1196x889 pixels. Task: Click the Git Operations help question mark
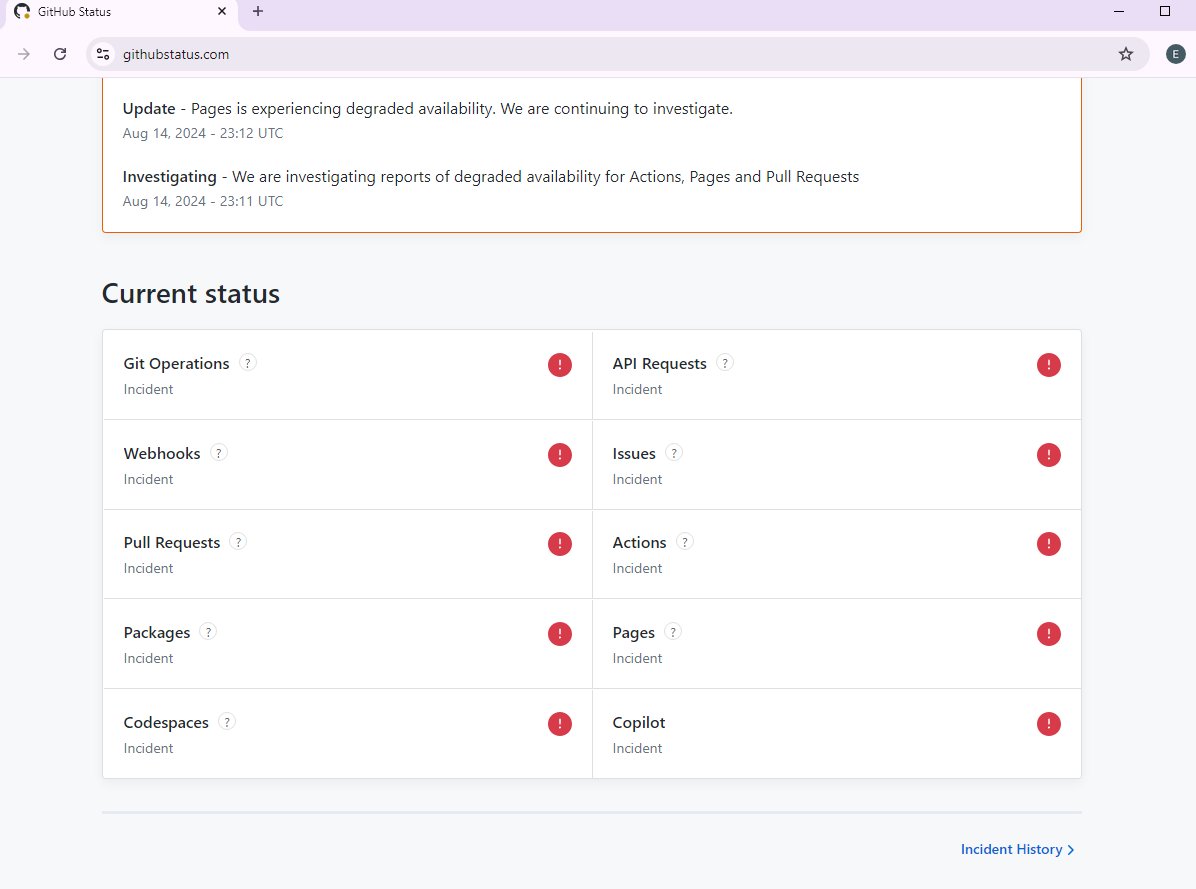248,363
